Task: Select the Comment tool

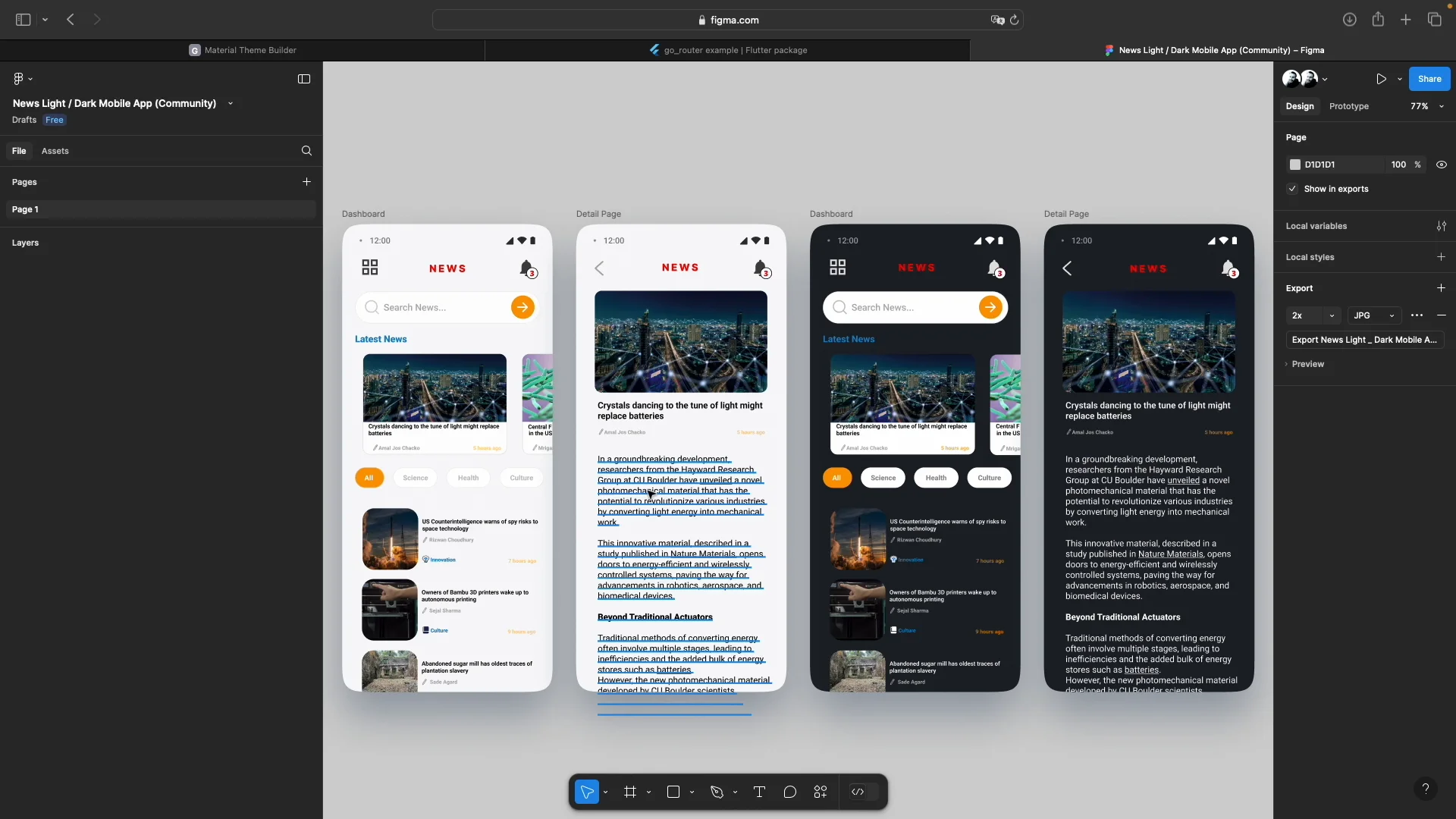Action: point(789,792)
